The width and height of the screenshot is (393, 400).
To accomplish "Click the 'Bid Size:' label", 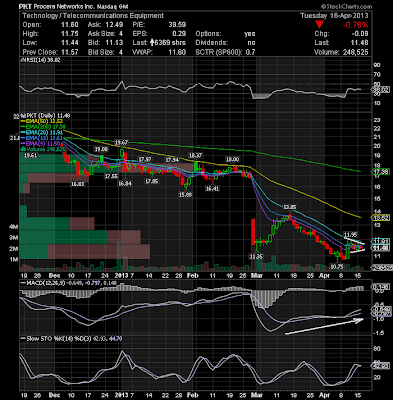I will [102, 52].
